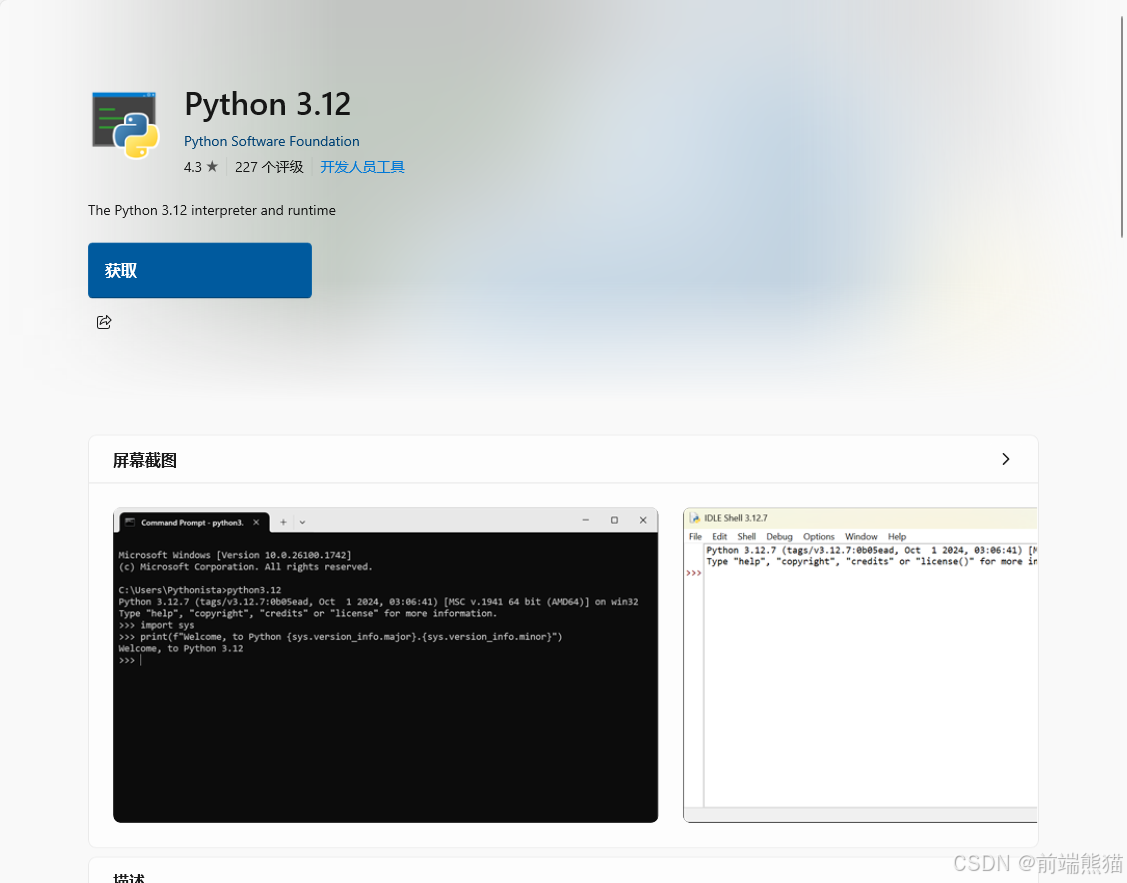Open the Debug menu in the IDLE screenshot
The image size is (1127, 883).
click(x=779, y=536)
